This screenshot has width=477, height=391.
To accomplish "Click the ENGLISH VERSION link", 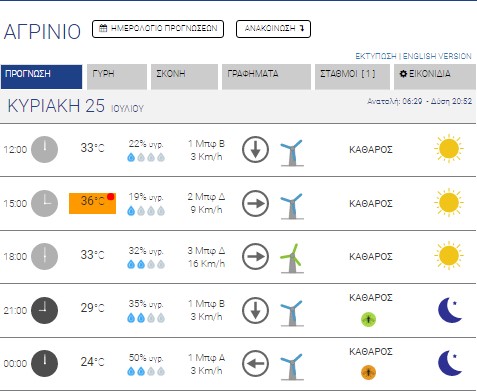I will pos(437,56).
